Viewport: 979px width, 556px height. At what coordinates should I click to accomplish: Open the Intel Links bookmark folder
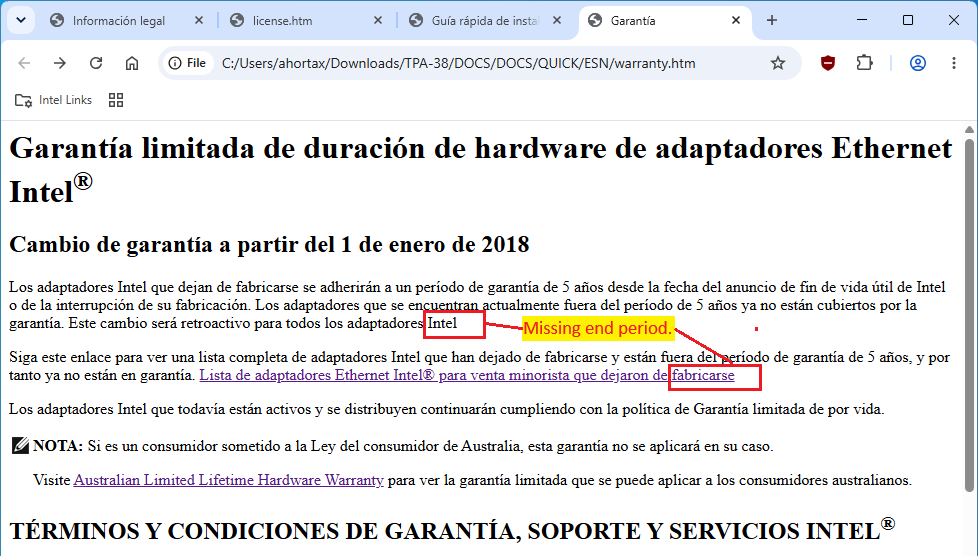[53, 100]
